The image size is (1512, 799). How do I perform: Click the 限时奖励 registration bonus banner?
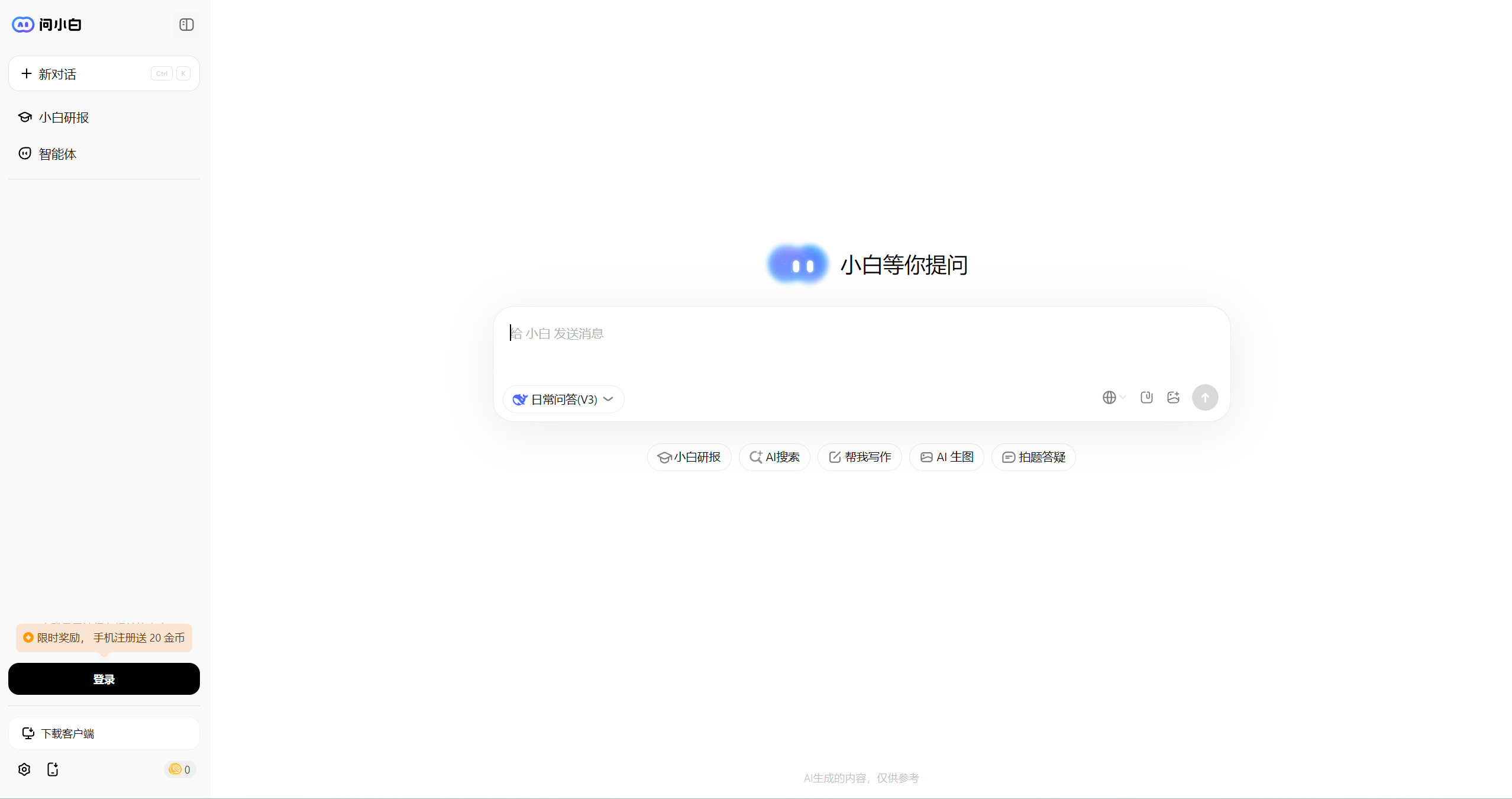coord(104,637)
